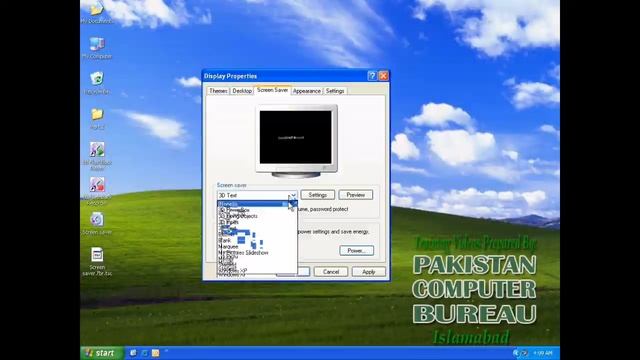640x360 pixels.
Task: Select the My Documents folder icon
Action: pyautogui.click(x=97, y=12)
